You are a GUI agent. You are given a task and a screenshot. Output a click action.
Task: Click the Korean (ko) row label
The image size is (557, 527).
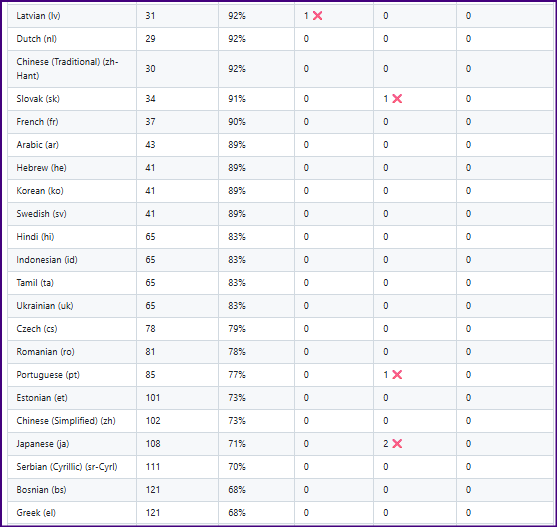pyautogui.click(x=40, y=191)
